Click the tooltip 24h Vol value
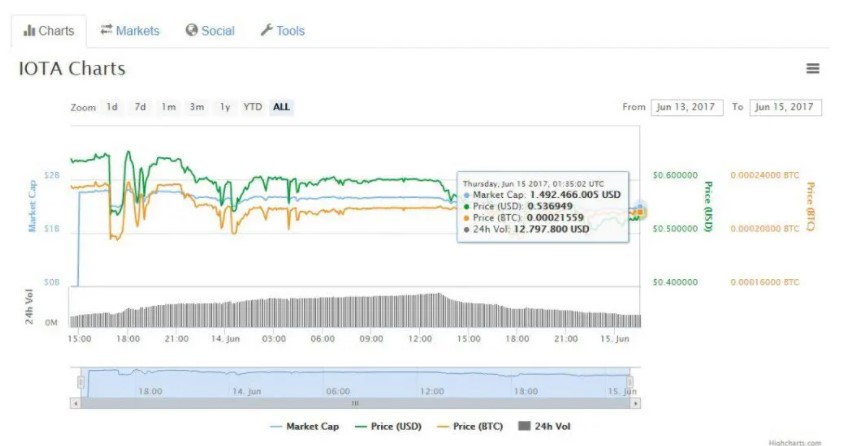Viewport: 854px width, 446px height. point(551,229)
